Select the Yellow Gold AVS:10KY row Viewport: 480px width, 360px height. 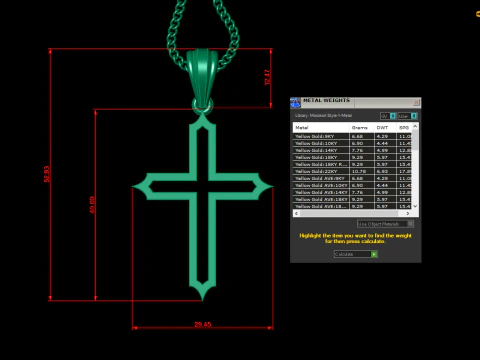(352, 185)
